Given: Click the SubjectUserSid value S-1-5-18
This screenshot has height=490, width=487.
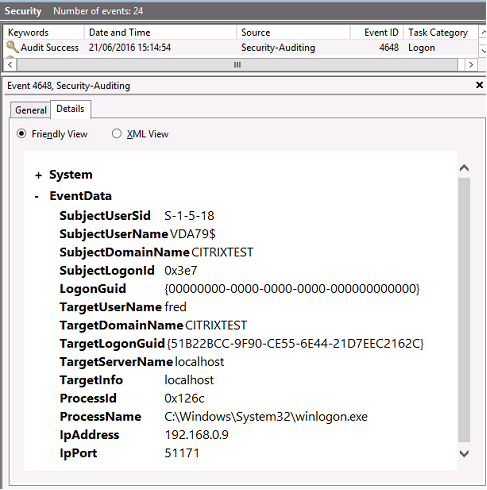Looking at the screenshot, I should (x=189, y=216).
